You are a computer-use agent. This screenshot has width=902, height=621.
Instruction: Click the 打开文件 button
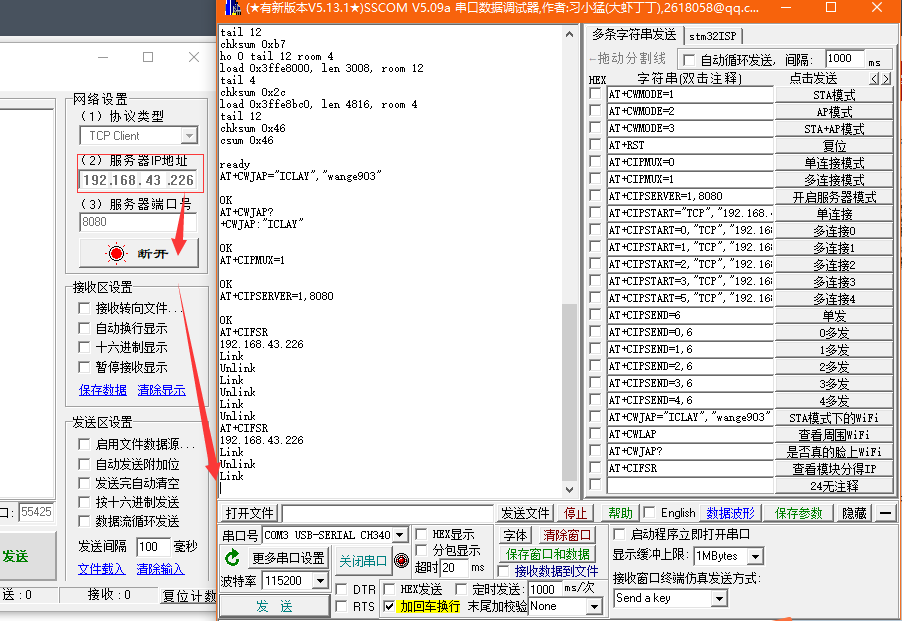249,513
